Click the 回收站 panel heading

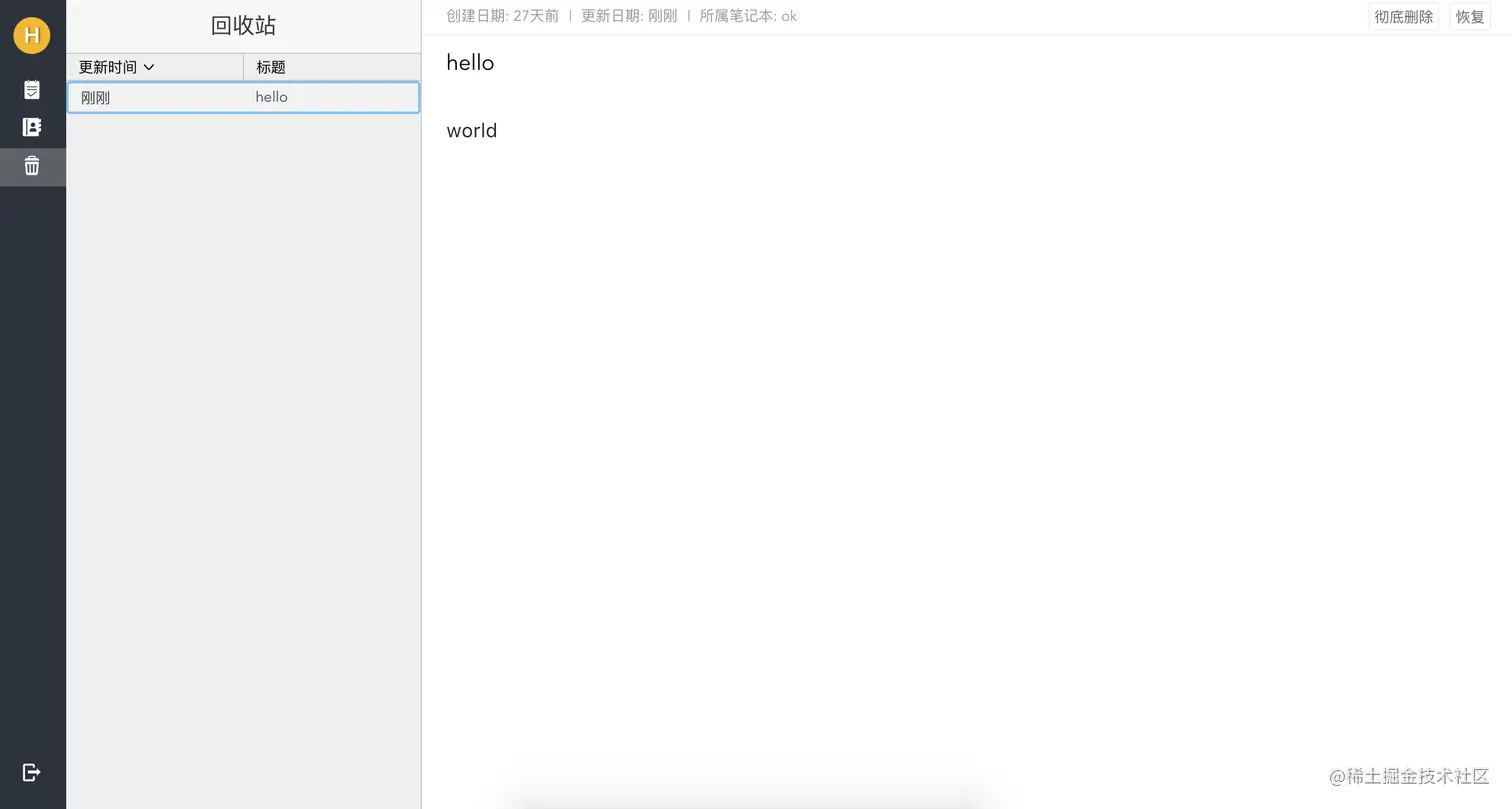click(x=243, y=26)
